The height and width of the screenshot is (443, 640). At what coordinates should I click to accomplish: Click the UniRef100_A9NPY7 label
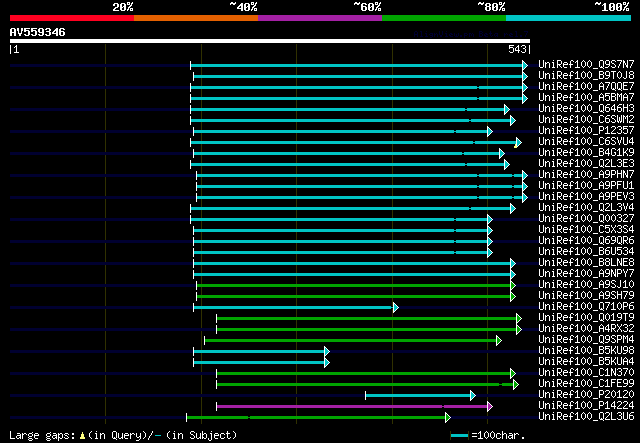coord(586,274)
